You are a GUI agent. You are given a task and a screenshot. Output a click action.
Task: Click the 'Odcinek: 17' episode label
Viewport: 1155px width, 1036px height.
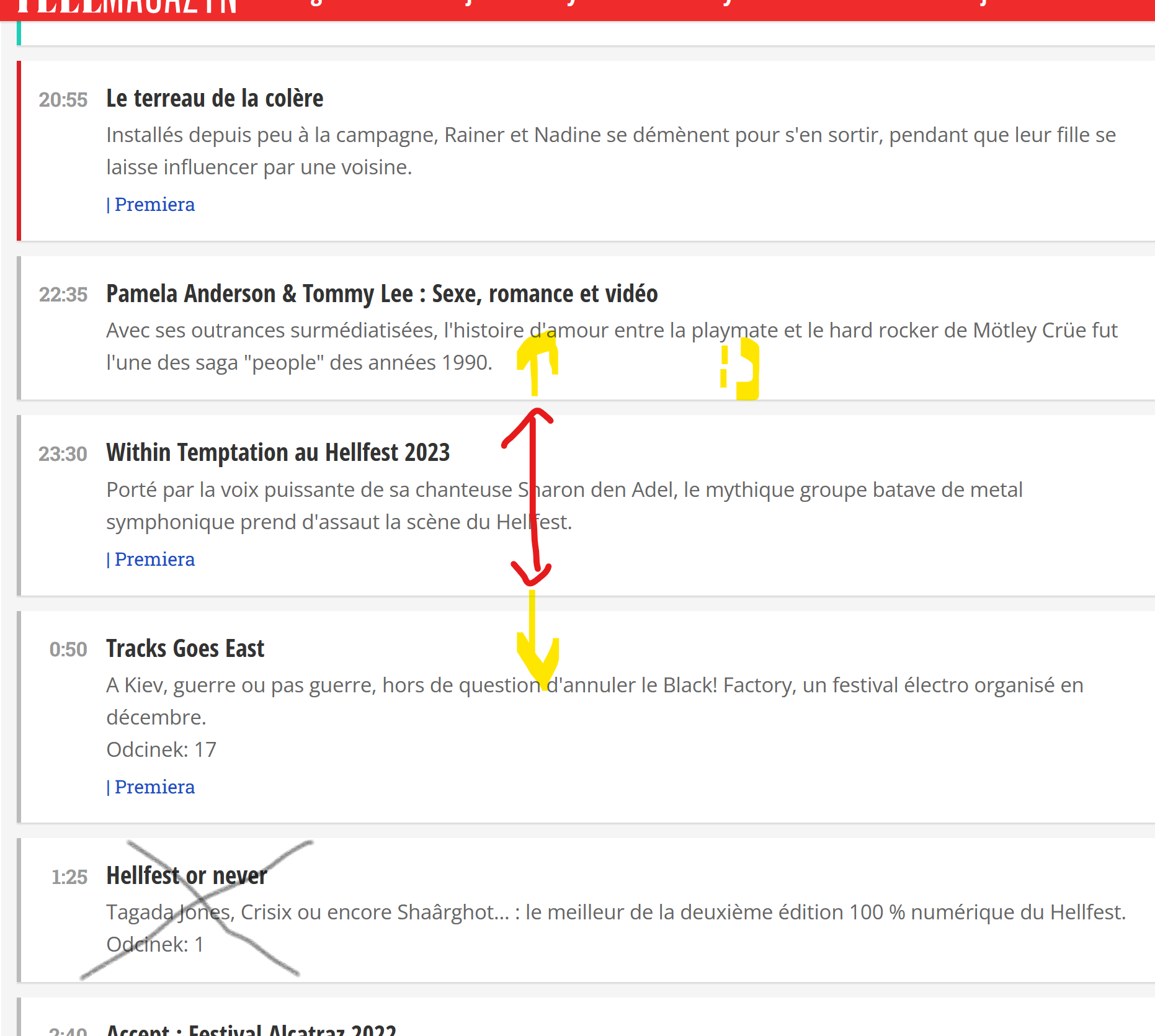[161, 749]
